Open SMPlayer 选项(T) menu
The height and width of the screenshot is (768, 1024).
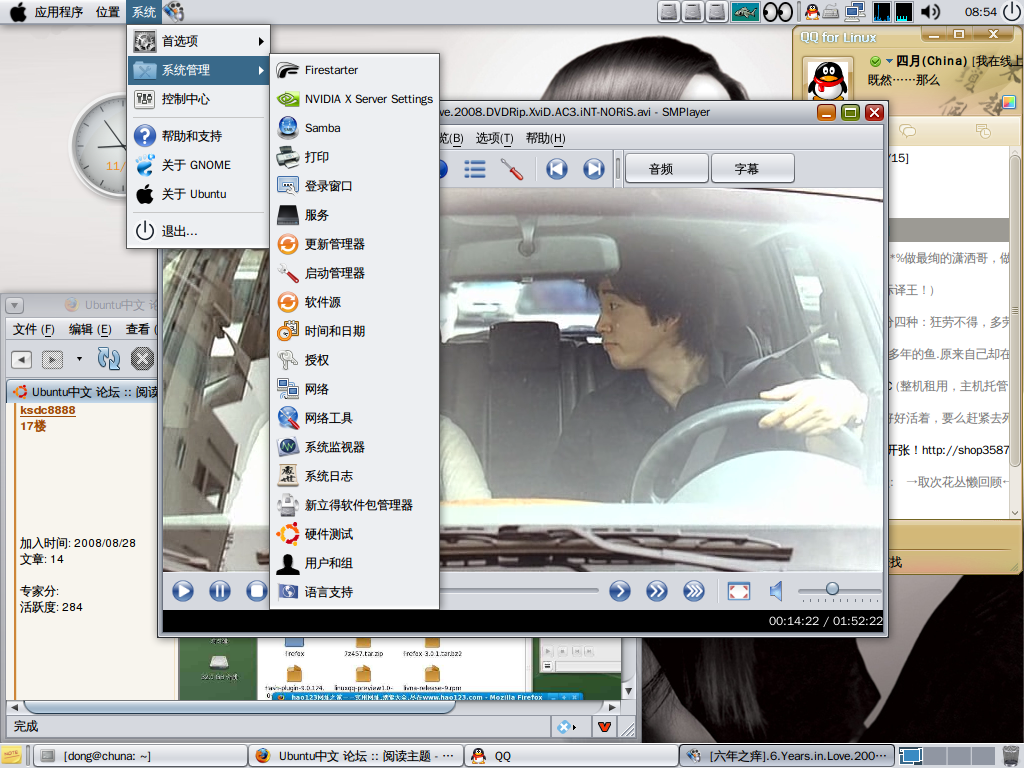(494, 138)
